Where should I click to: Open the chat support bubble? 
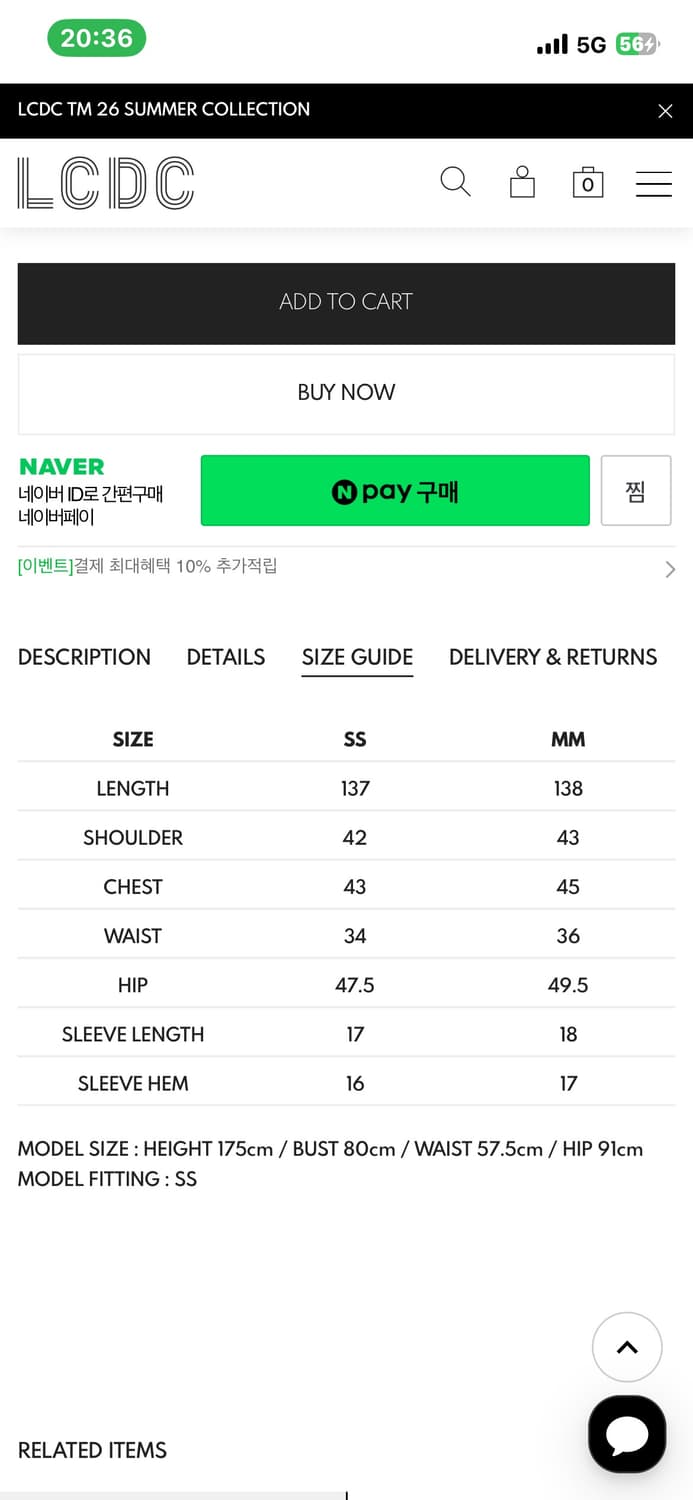coord(627,1434)
